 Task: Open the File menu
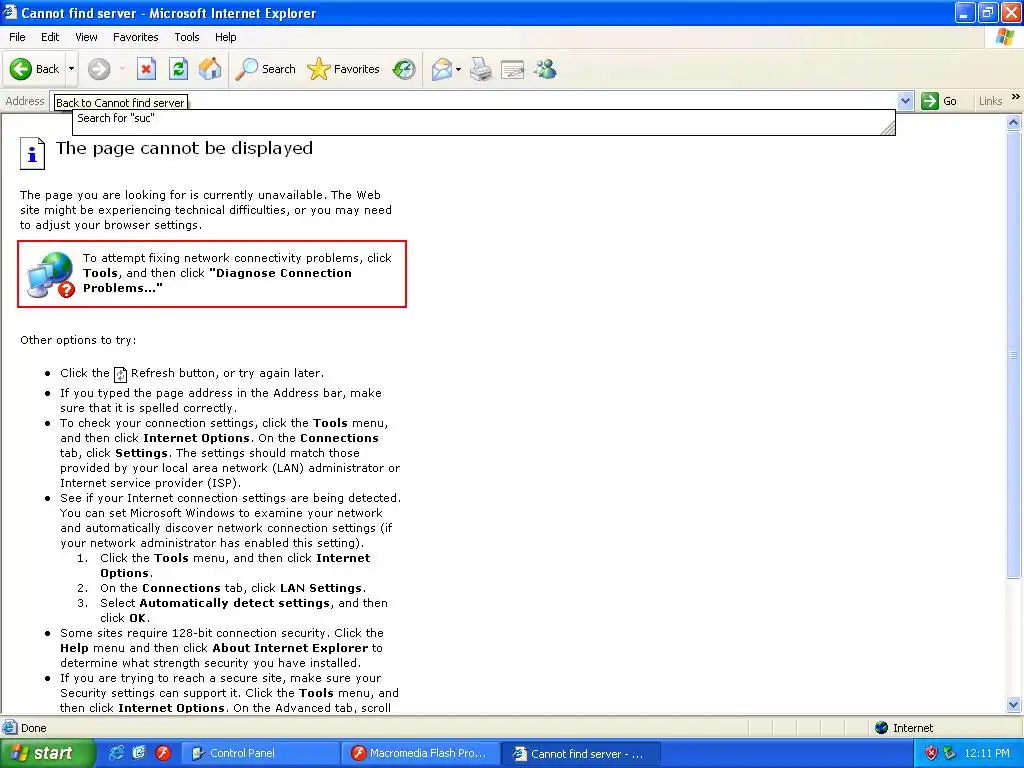[x=18, y=37]
